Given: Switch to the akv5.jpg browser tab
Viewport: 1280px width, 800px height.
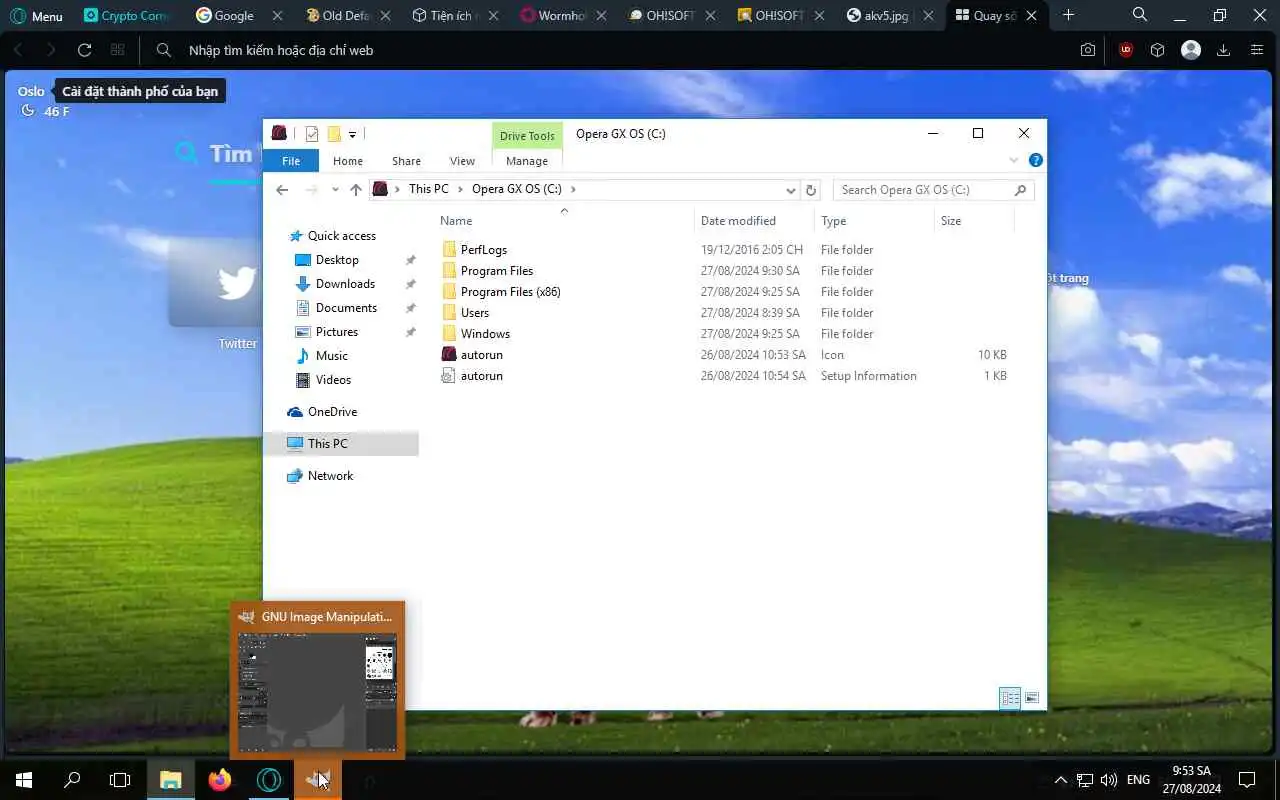Looking at the screenshot, I should [878, 16].
